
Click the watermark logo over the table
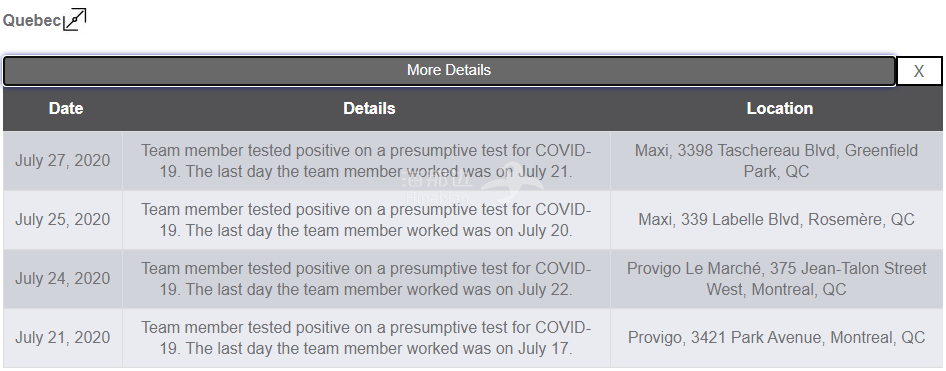tap(472, 184)
